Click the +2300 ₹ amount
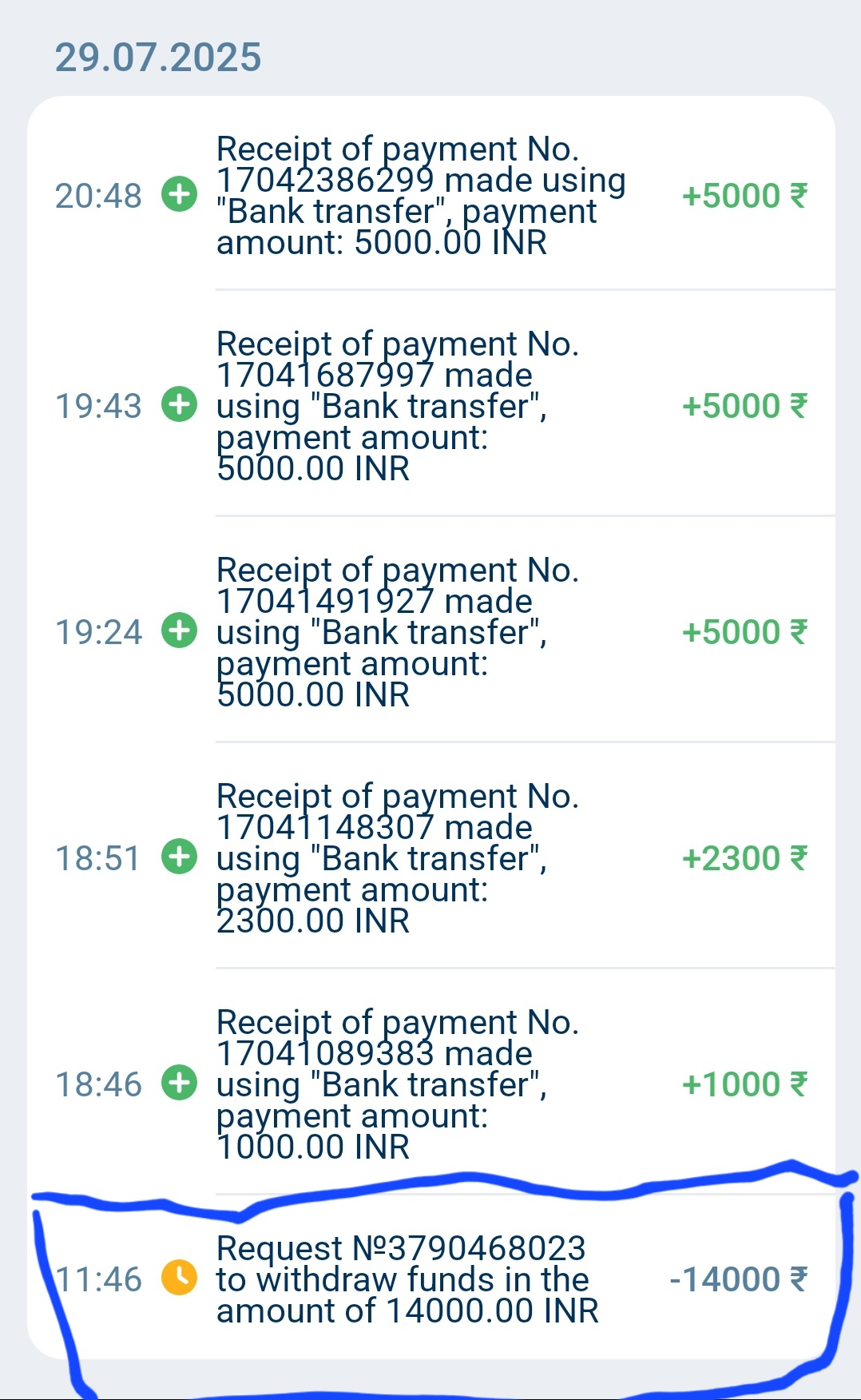The height and width of the screenshot is (1400, 861). [x=744, y=858]
